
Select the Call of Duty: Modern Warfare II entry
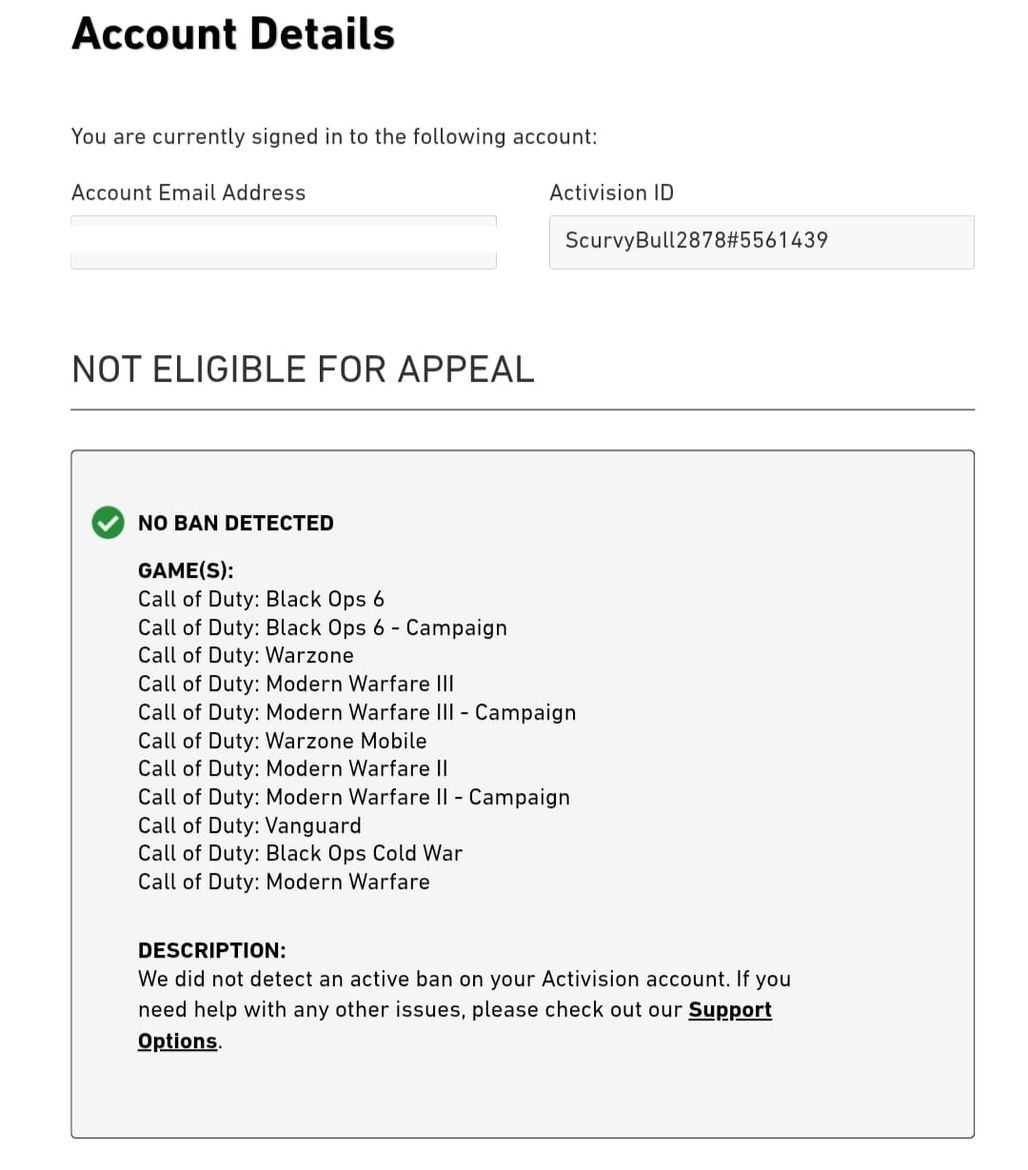point(293,769)
